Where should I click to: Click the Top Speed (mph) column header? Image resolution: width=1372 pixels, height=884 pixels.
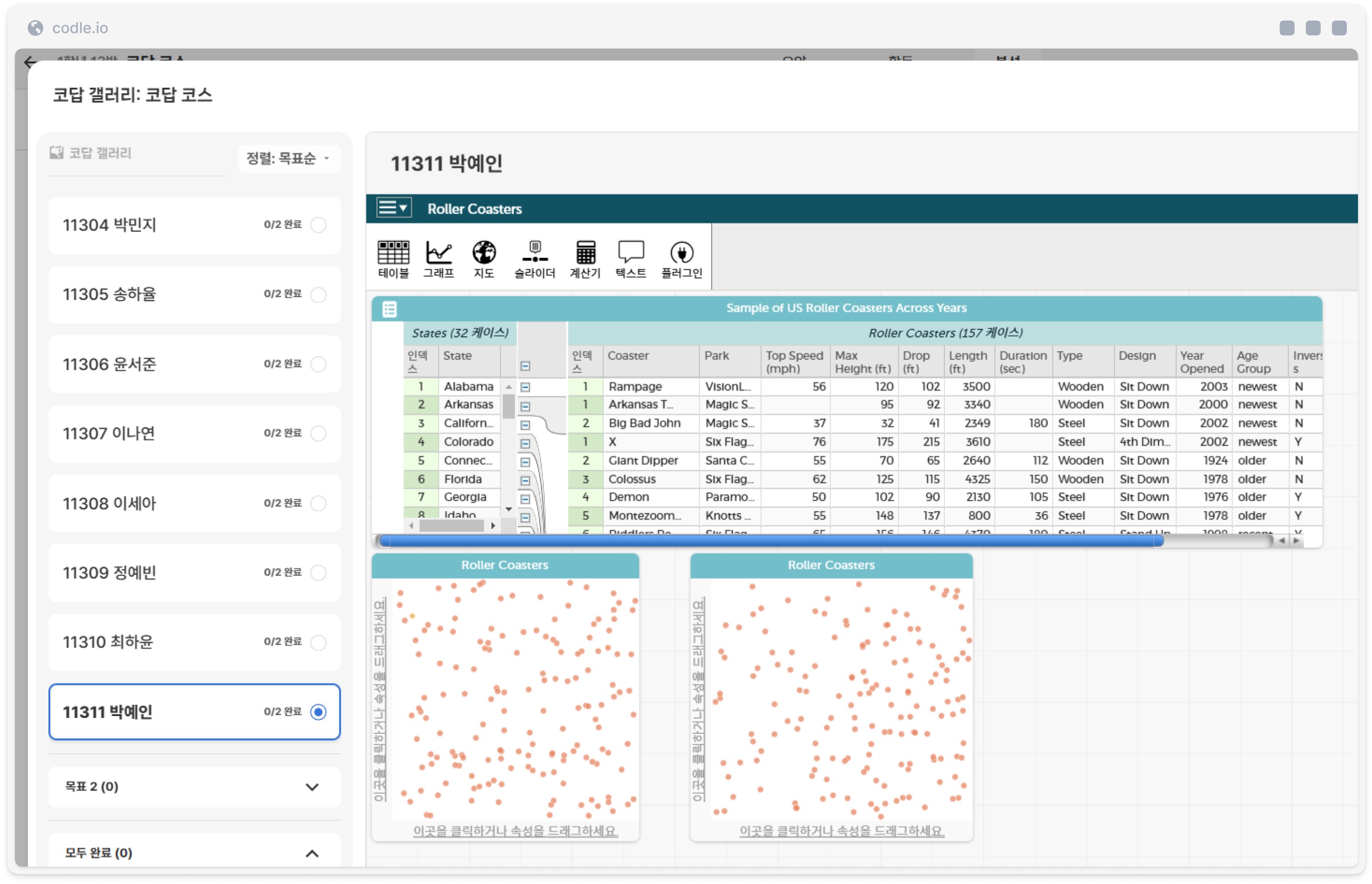click(794, 362)
